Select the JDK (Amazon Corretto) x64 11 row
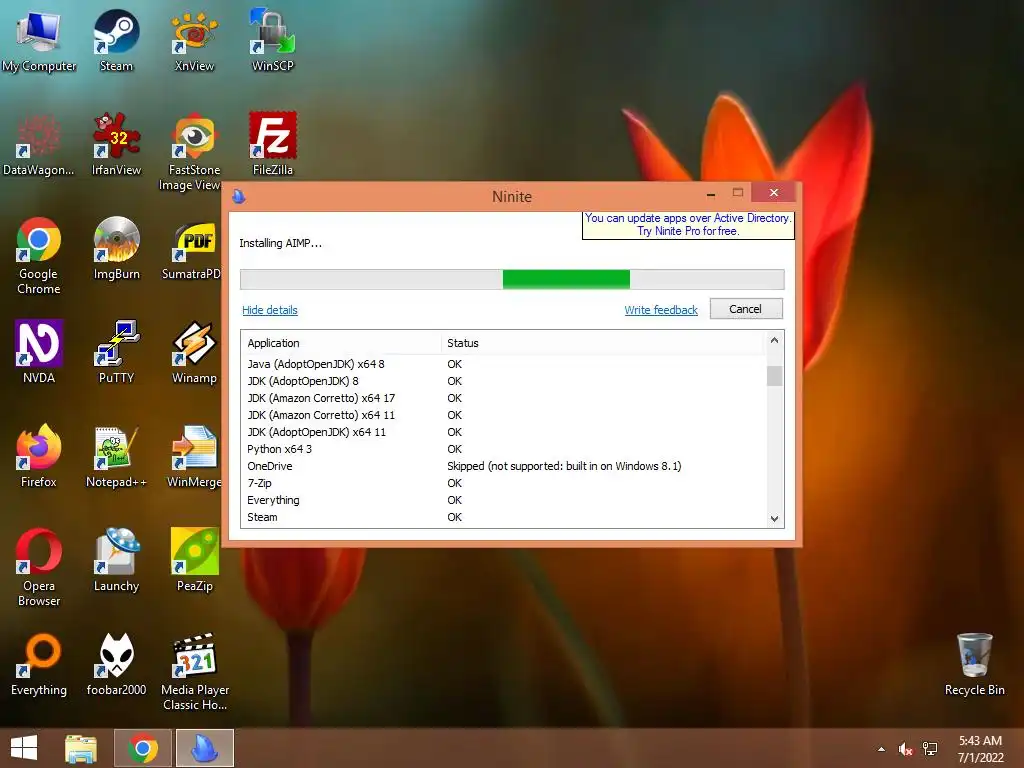1024x768 pixels. coord(504,415)
